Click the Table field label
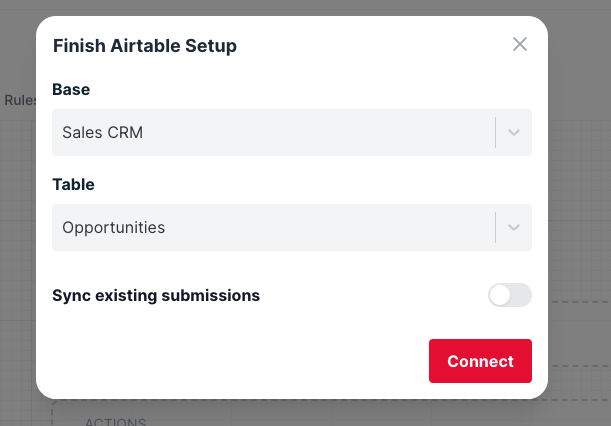The width and height of the screenshot is (611, 426). click(73, 184)
